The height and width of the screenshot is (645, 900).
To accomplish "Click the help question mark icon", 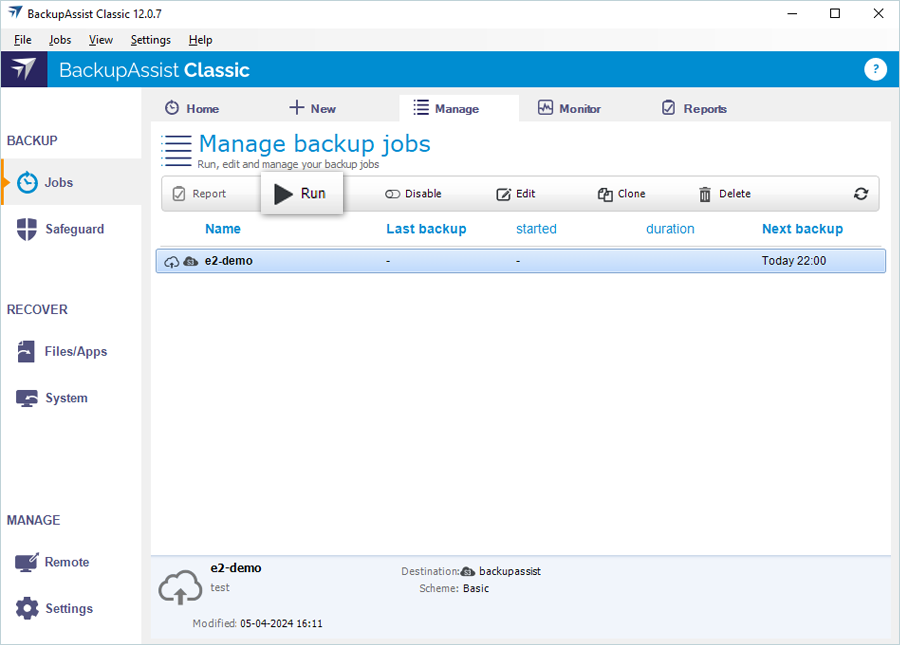I will tap(875, 69).
